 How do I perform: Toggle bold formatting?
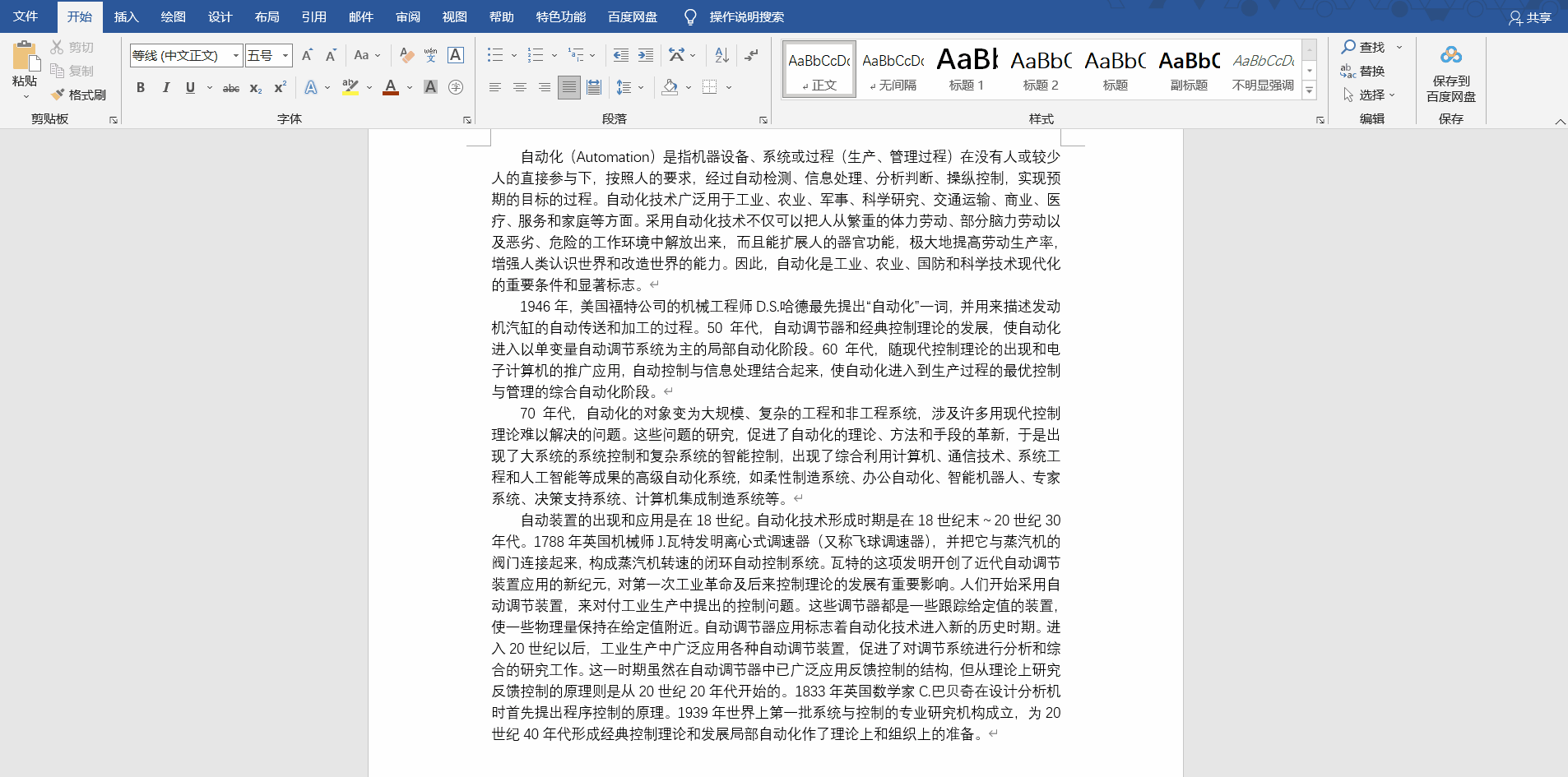(x=141, y=86)
